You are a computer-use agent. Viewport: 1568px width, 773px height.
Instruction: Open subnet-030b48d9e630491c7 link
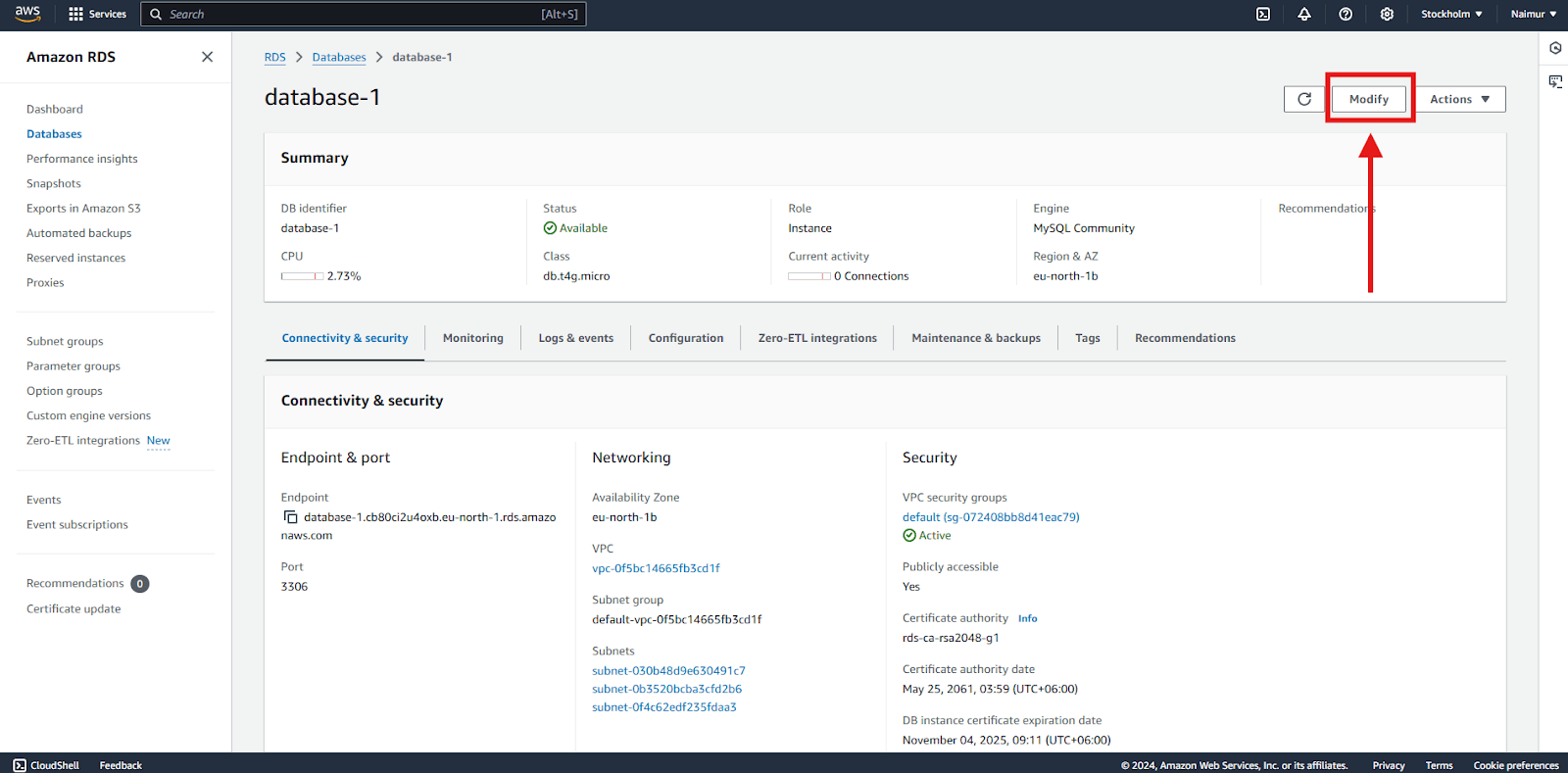[x=668, y=671]
